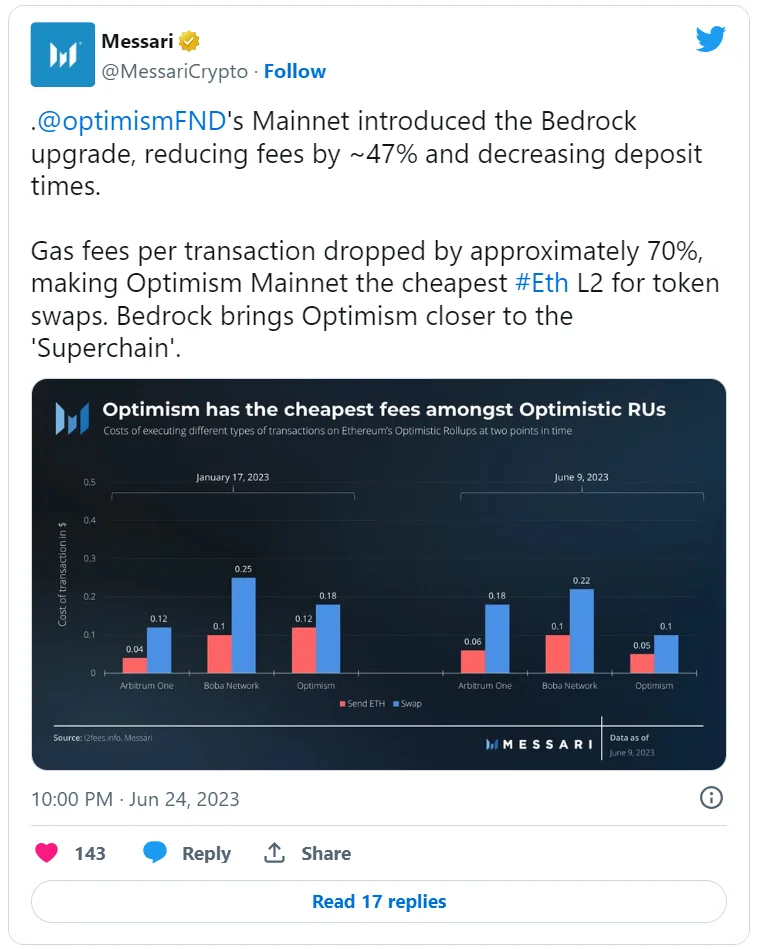Open the Messari display name link
Image resolution: width=757 pixels, height=949 pixels.
click(137, 41)
